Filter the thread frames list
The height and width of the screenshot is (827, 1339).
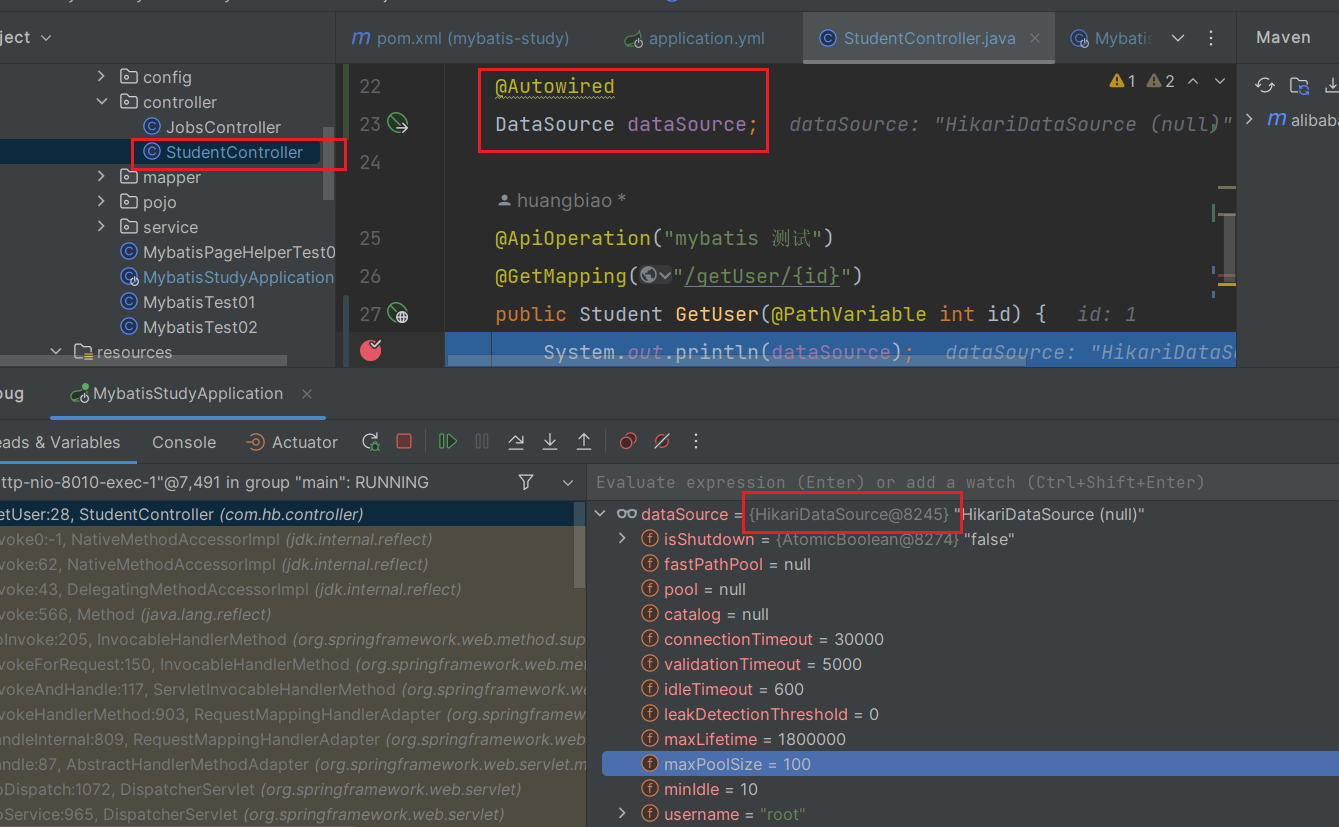[526, 482]
